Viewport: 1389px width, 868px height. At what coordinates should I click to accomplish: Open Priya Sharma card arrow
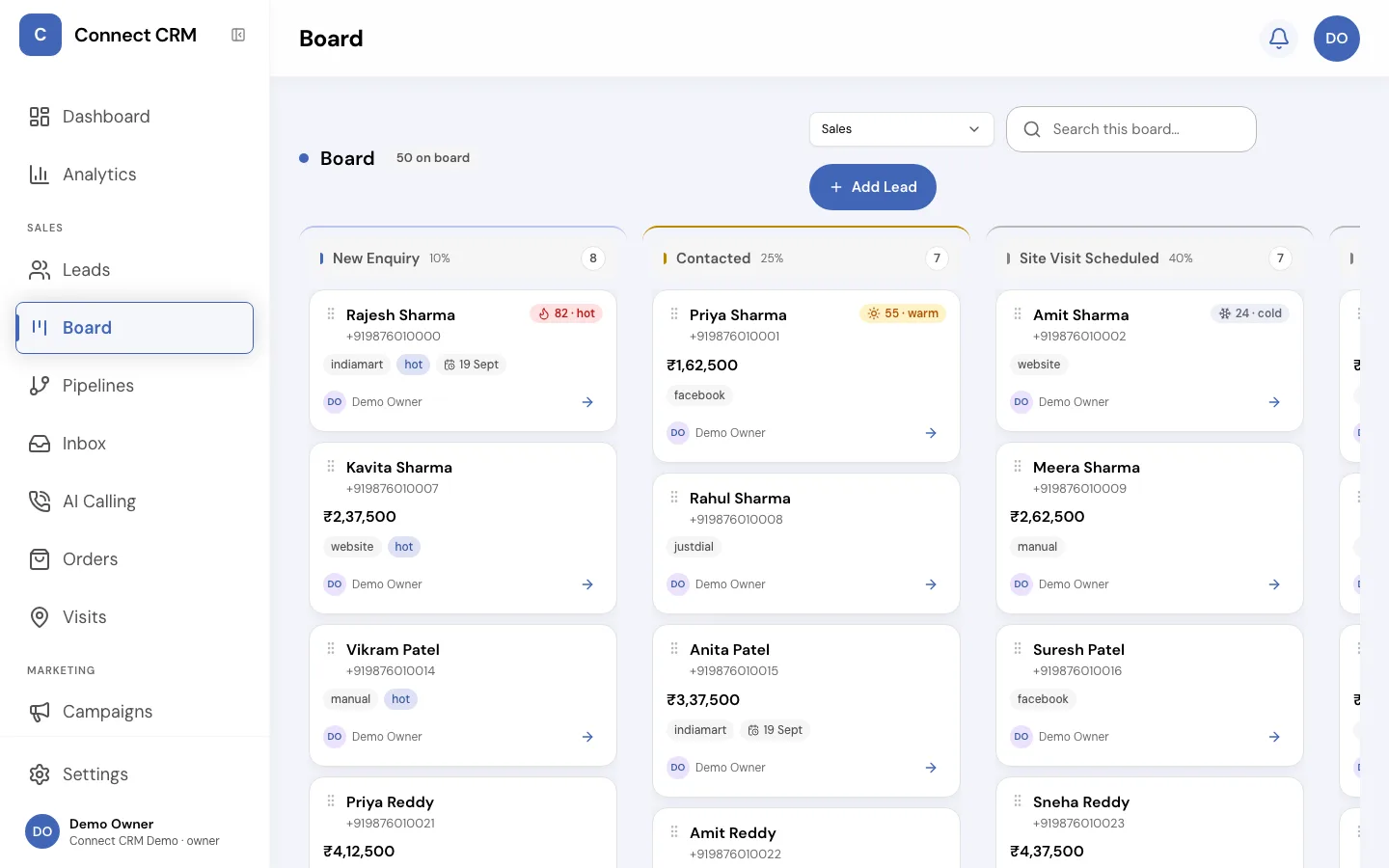point(931,433)
